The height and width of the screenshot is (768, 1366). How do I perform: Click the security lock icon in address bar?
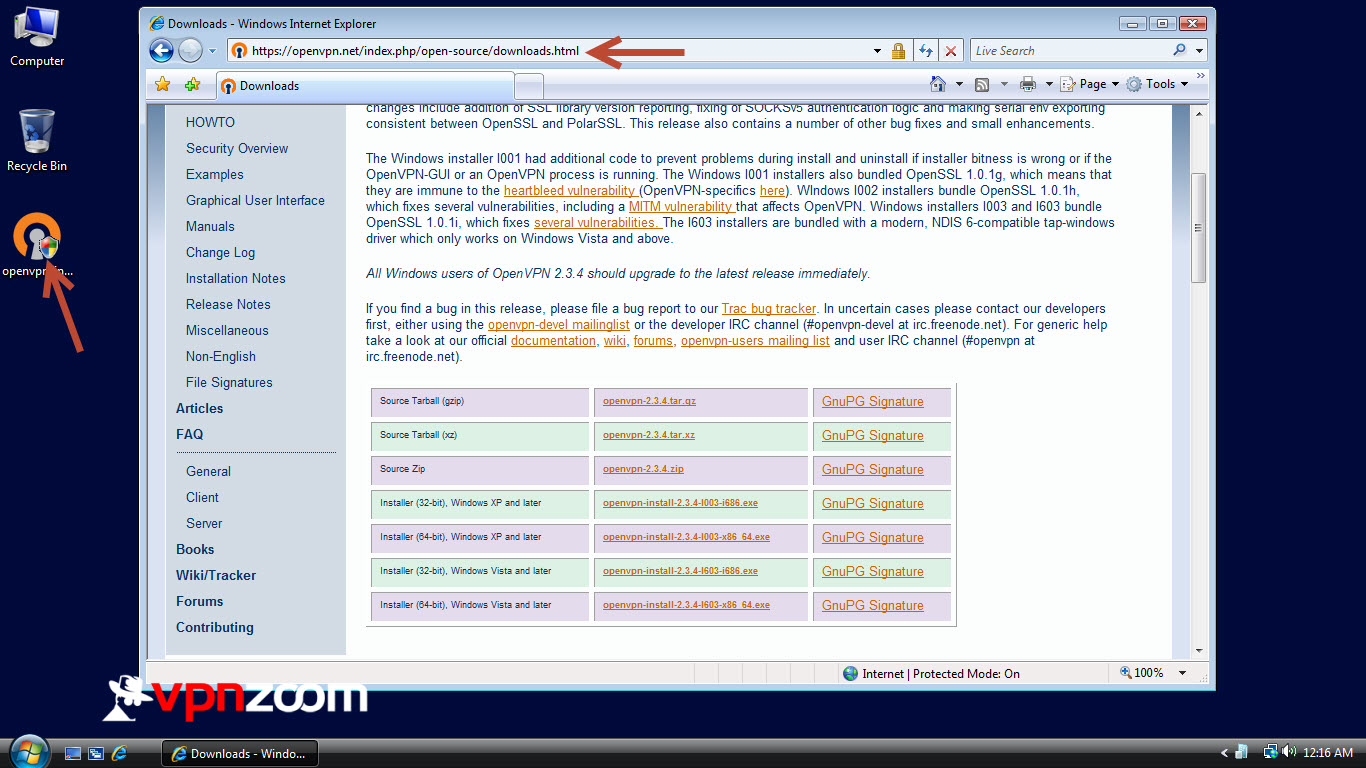click(x=898, y=51)
